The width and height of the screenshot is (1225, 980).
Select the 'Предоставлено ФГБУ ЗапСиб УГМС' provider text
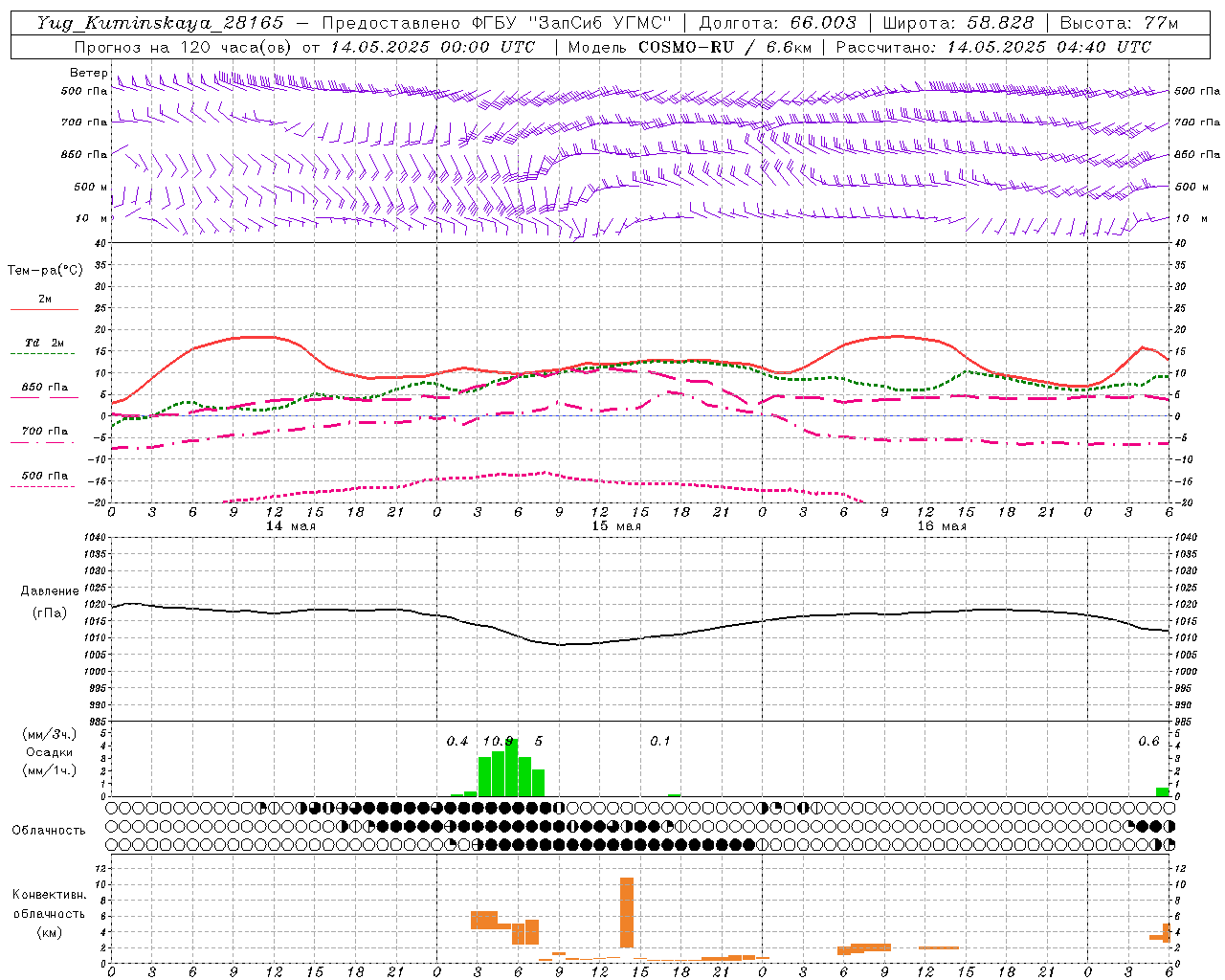(x=496, y=23)
